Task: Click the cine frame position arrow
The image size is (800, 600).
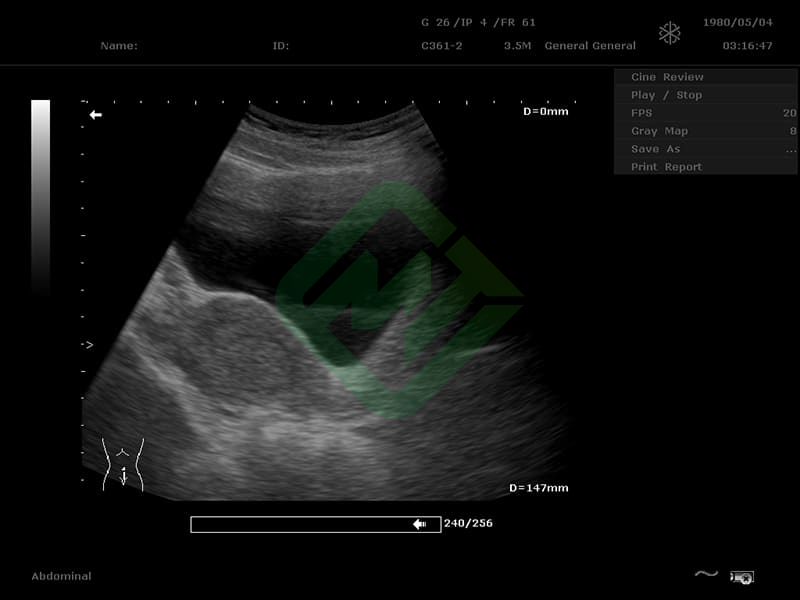Action: (x=419, y=524)
